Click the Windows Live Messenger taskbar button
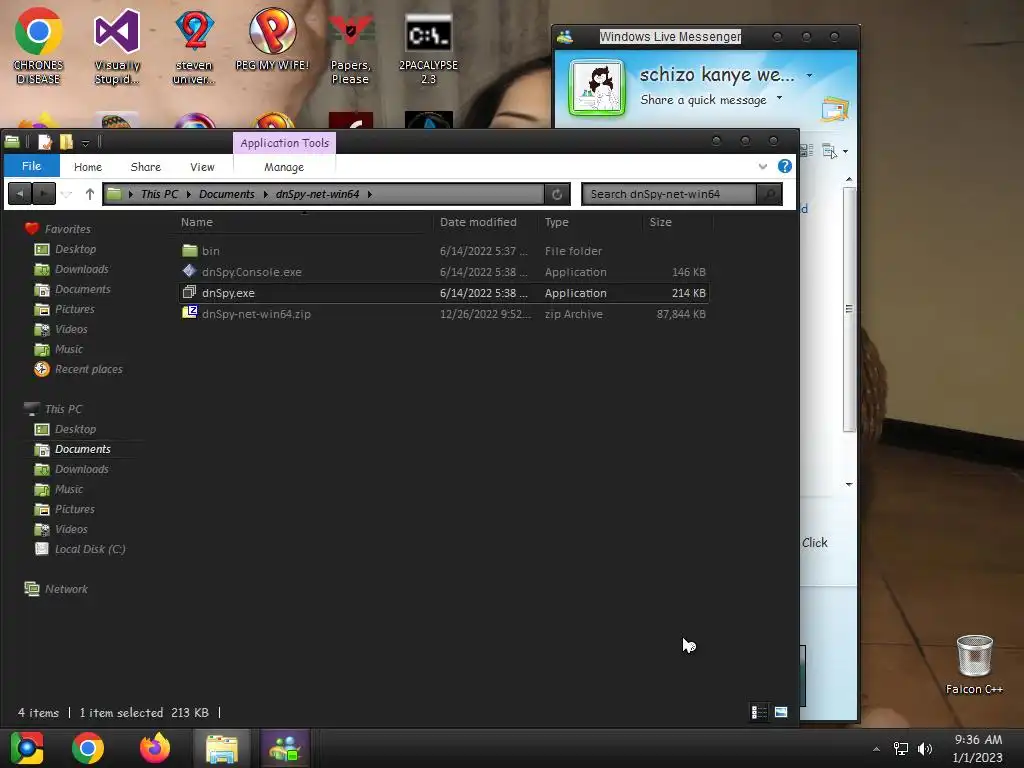This screenshot has height=768, width=1024. click(285, 748)
